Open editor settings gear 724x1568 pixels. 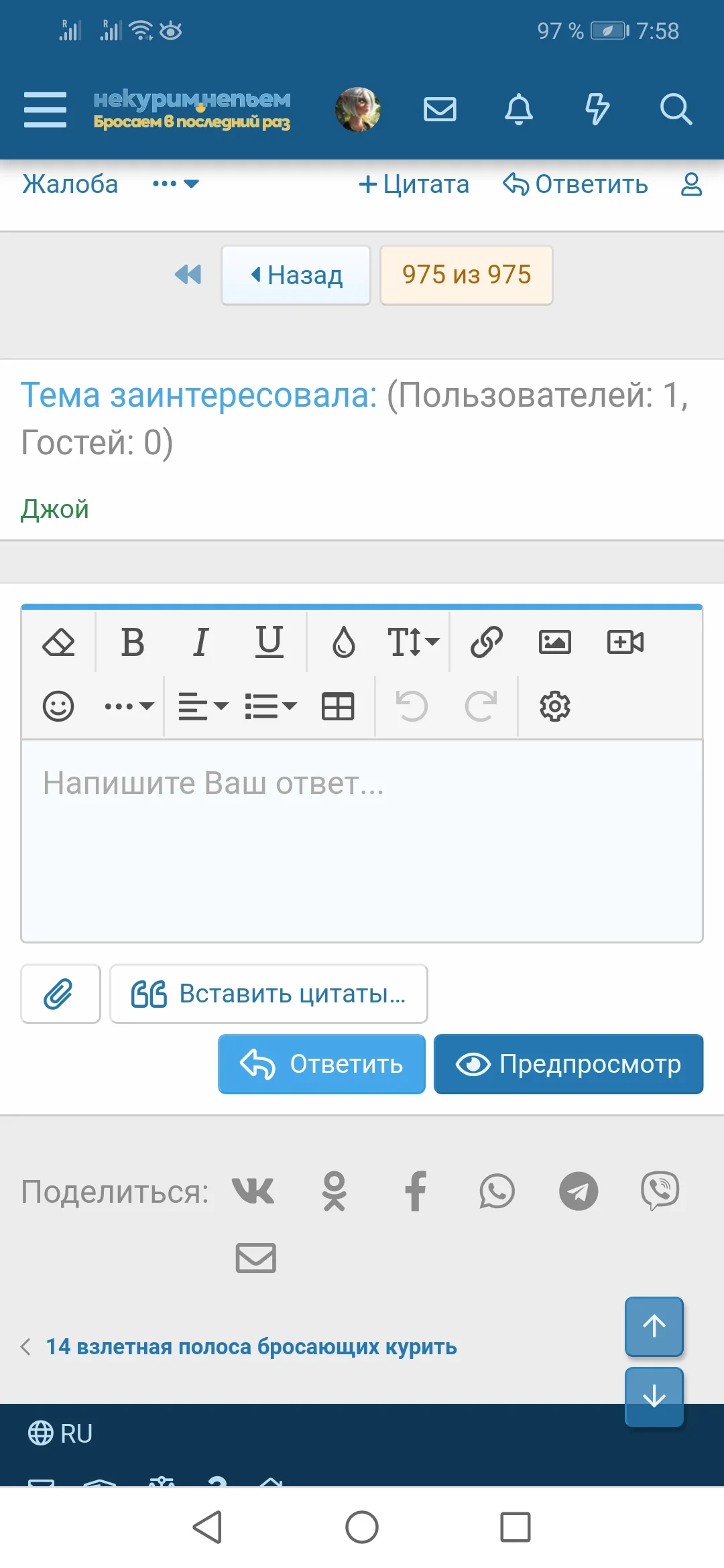coord(556,705)
